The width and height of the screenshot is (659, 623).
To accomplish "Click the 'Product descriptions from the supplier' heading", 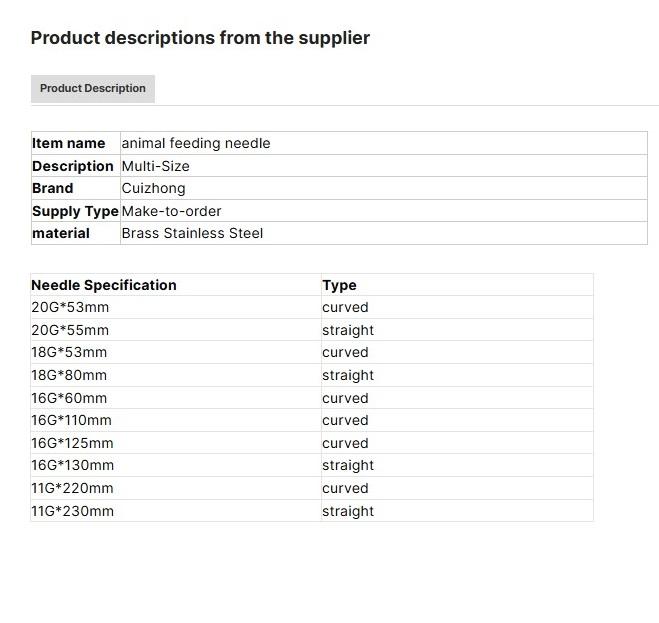I will pyautogui.click(x=200, y=38).
